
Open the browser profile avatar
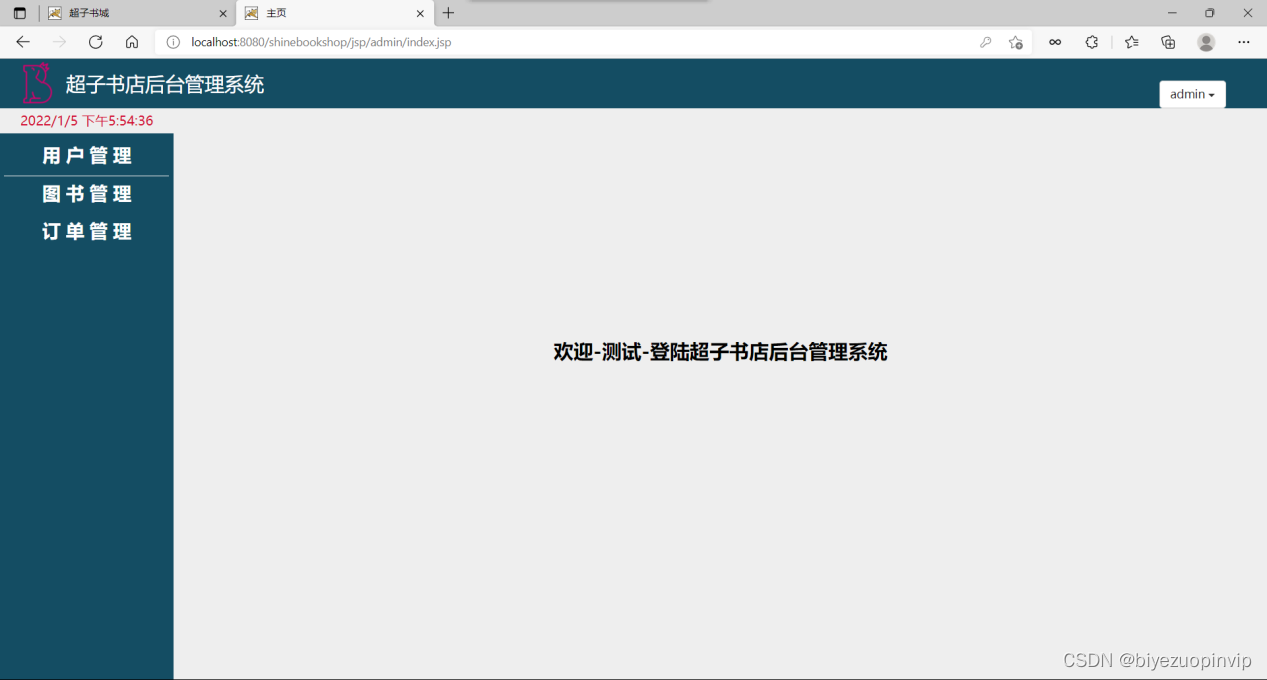pos(1206,42)
